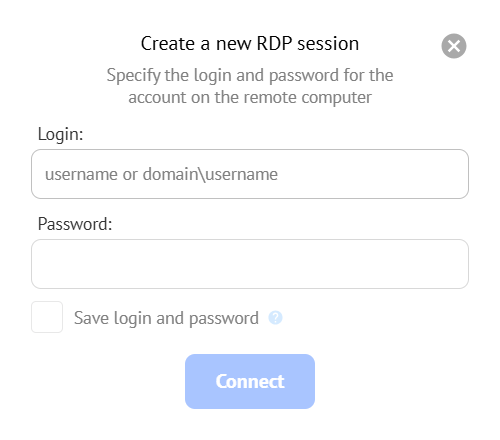Click the 'Save login and password' label text

(166, 318)
